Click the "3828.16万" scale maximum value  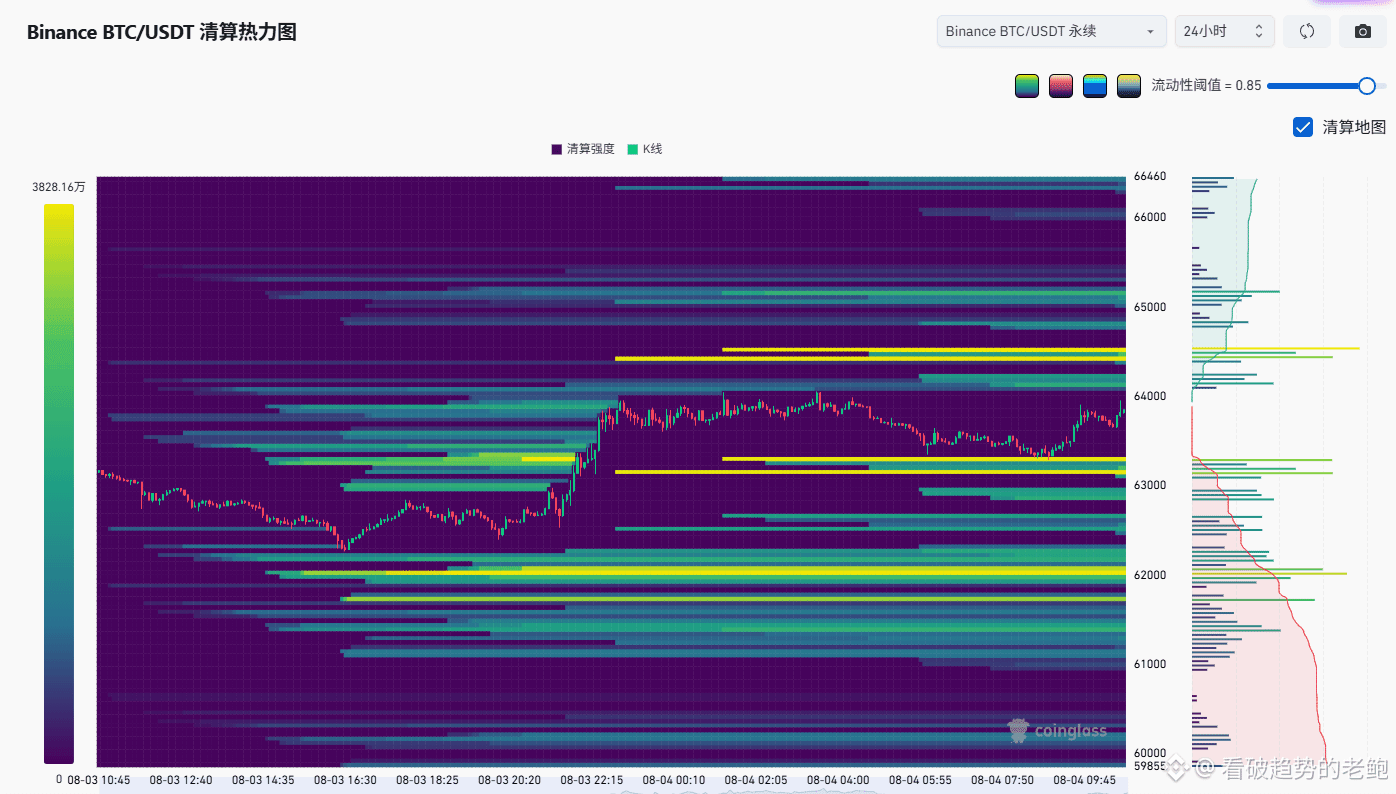pos(59,187)
